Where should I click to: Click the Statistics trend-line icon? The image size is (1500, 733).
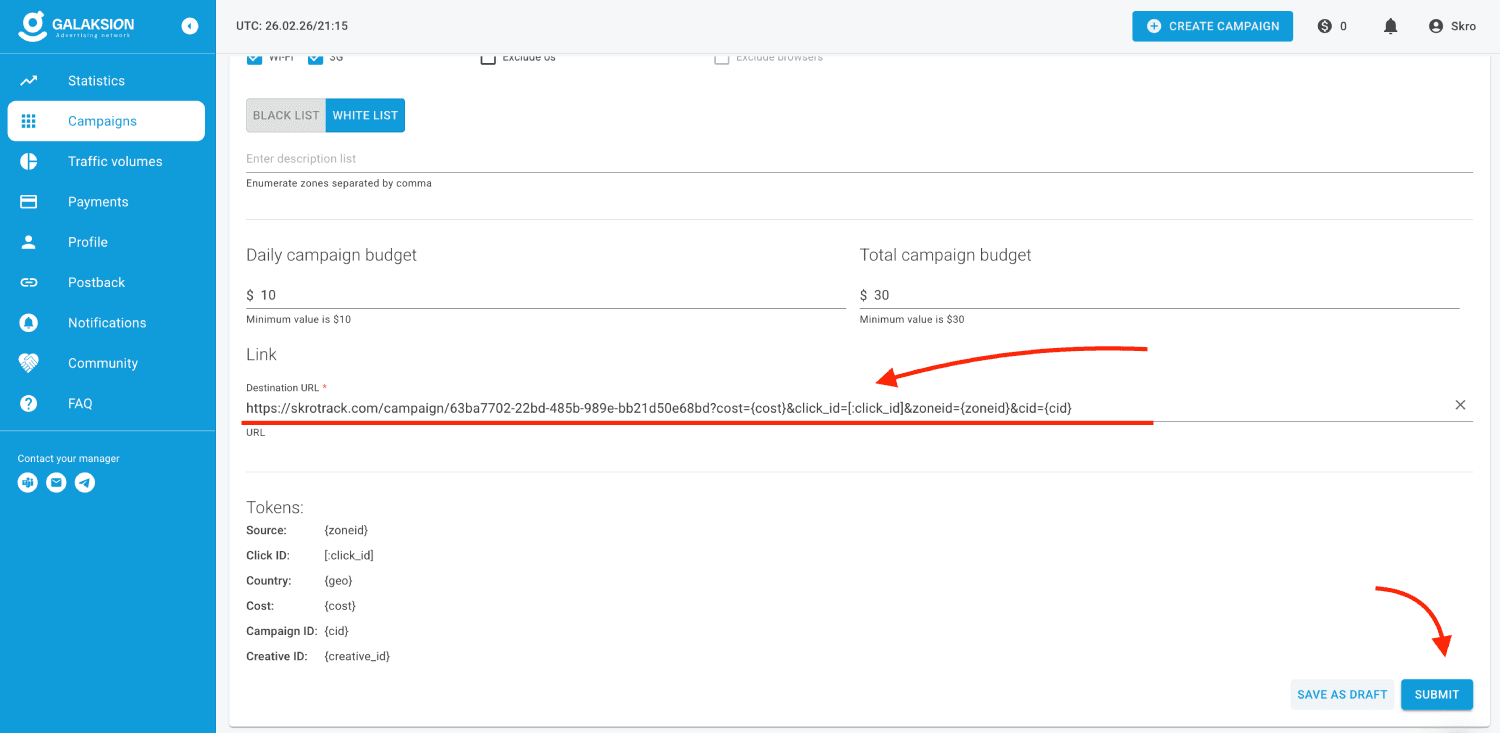click(29, 81)
